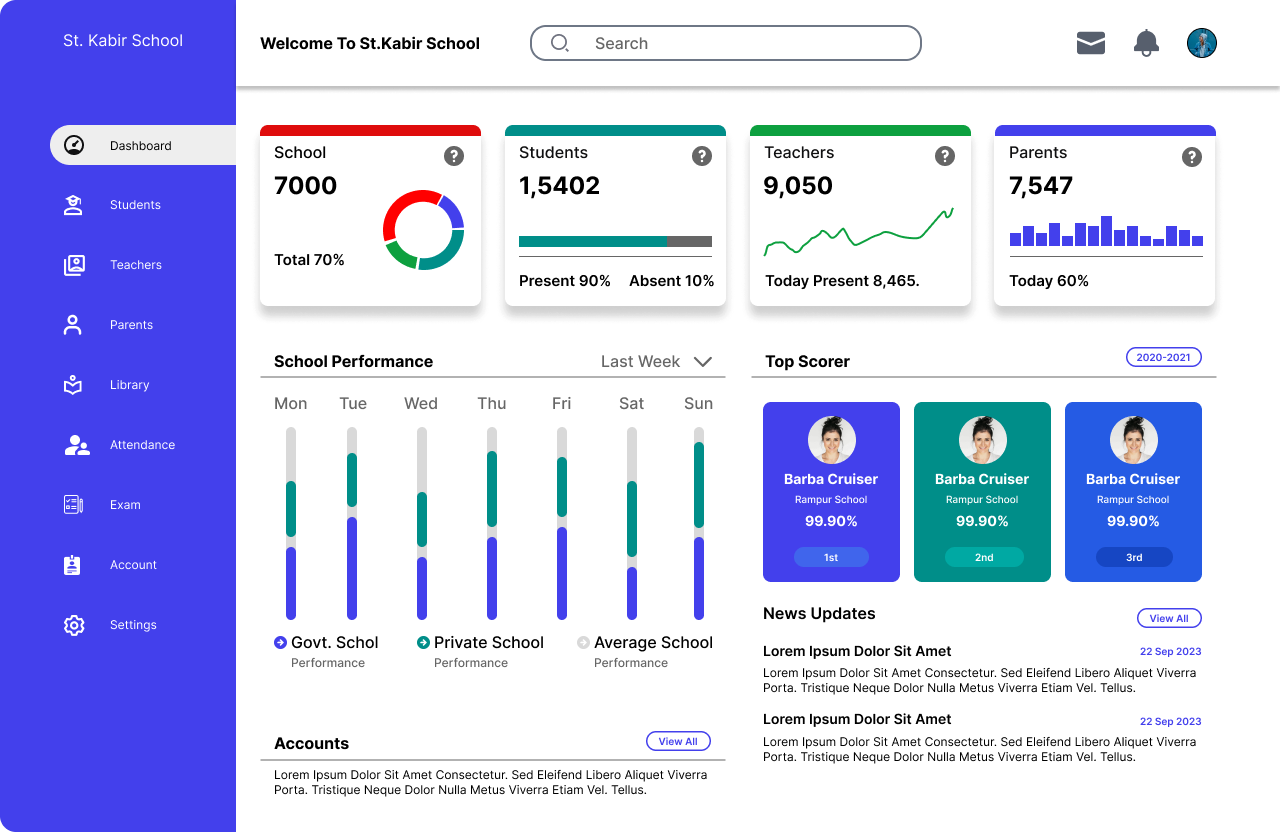Click View All next to News Updates

point(1169,618)
